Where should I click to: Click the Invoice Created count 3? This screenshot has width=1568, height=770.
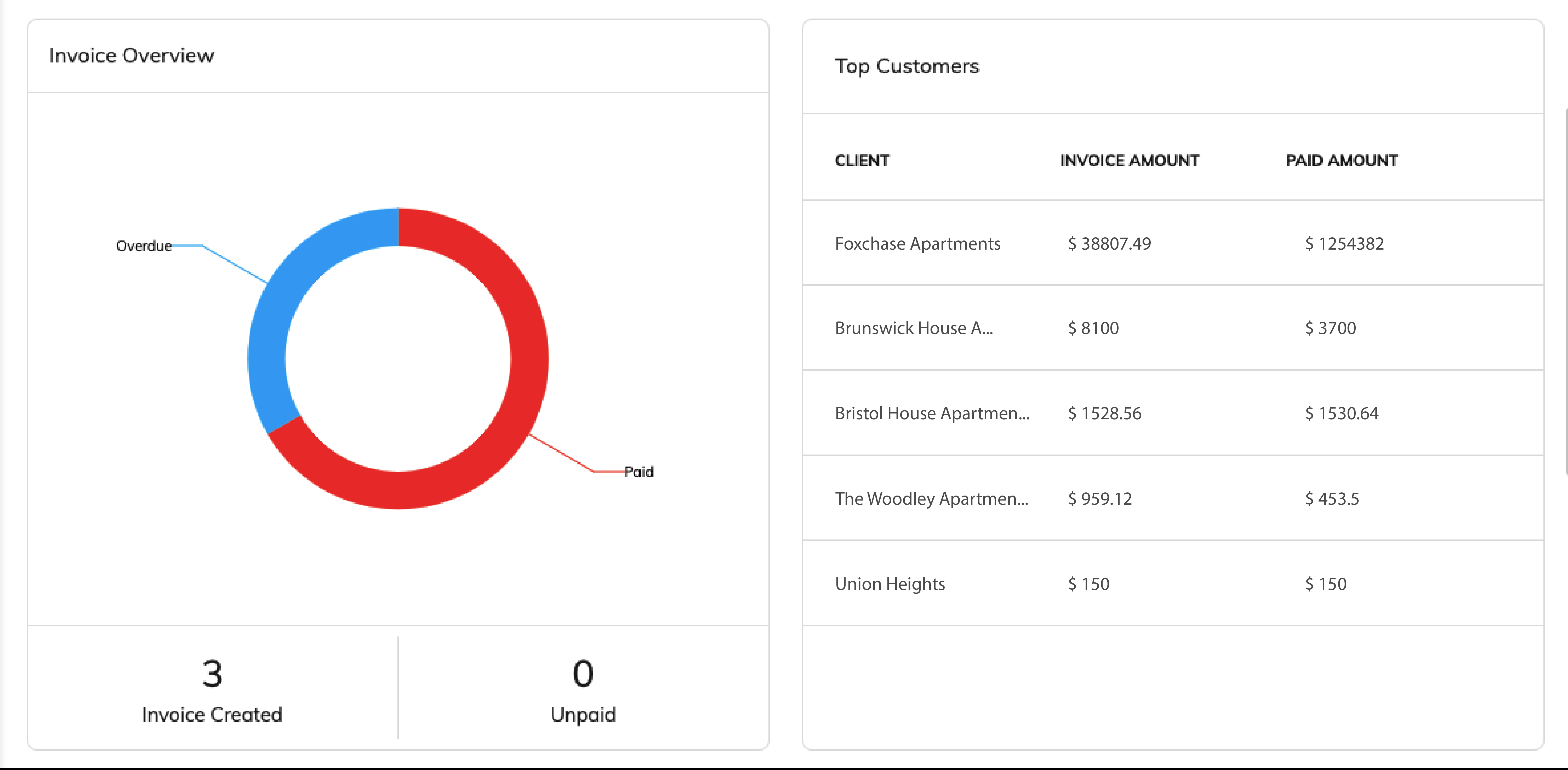tap(212, 674)
